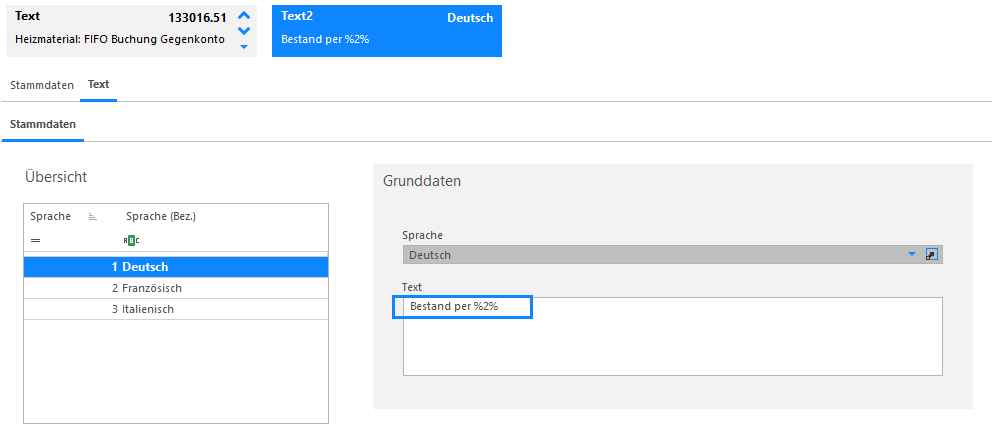Select the Italienisch row in Übersicht

pos(176,309)
